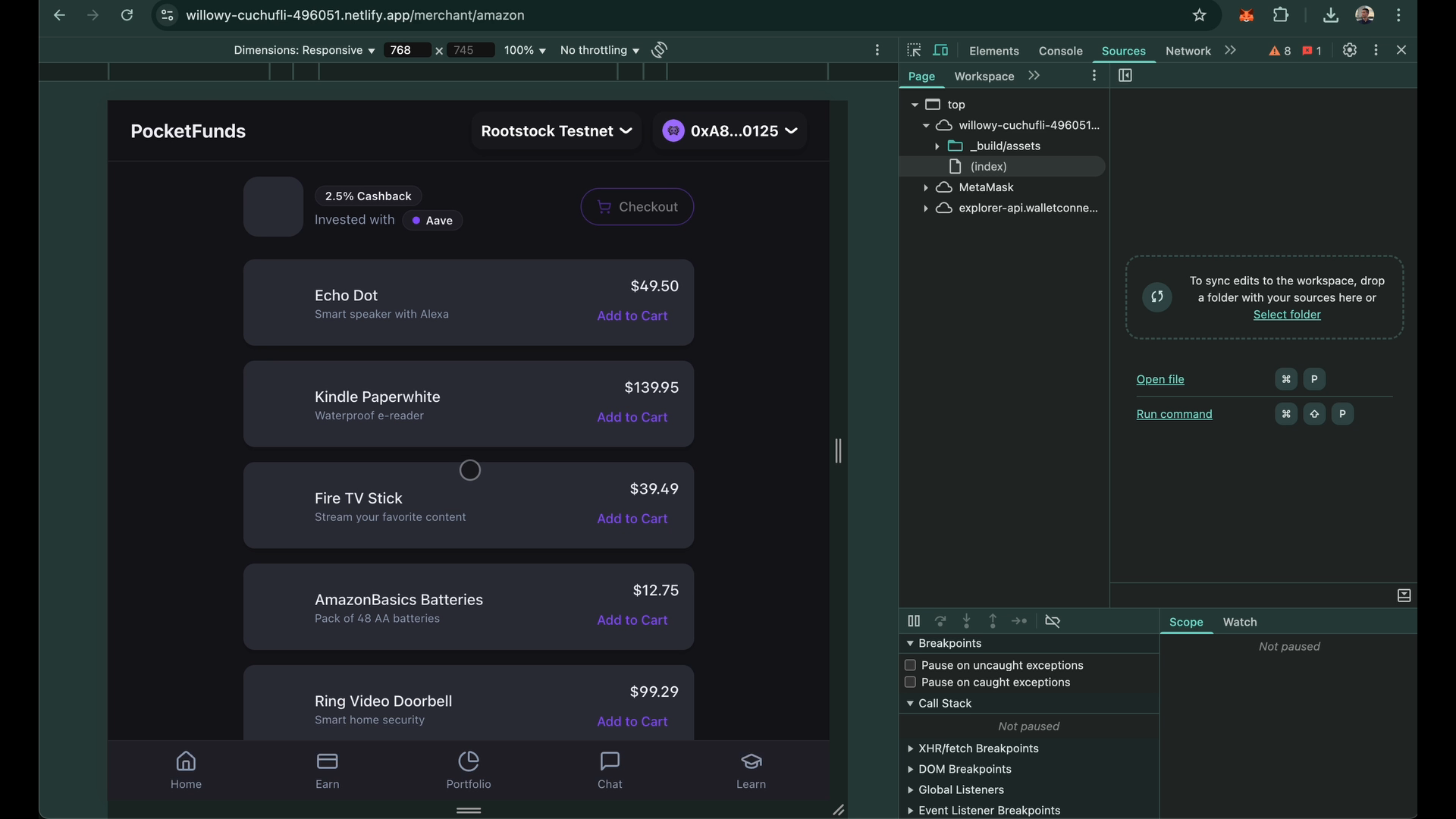
Task: Select the Workspace navigator tab
Action: (x=984, y=77)
